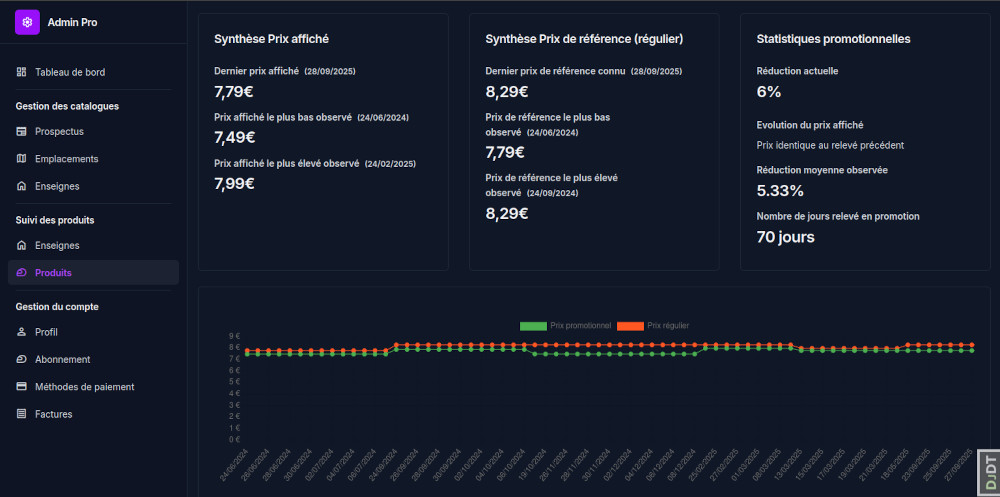This screenshot has height=497, width=1000.
Task: Click the Admin Pro title text
Action: [x=73, y=22]
